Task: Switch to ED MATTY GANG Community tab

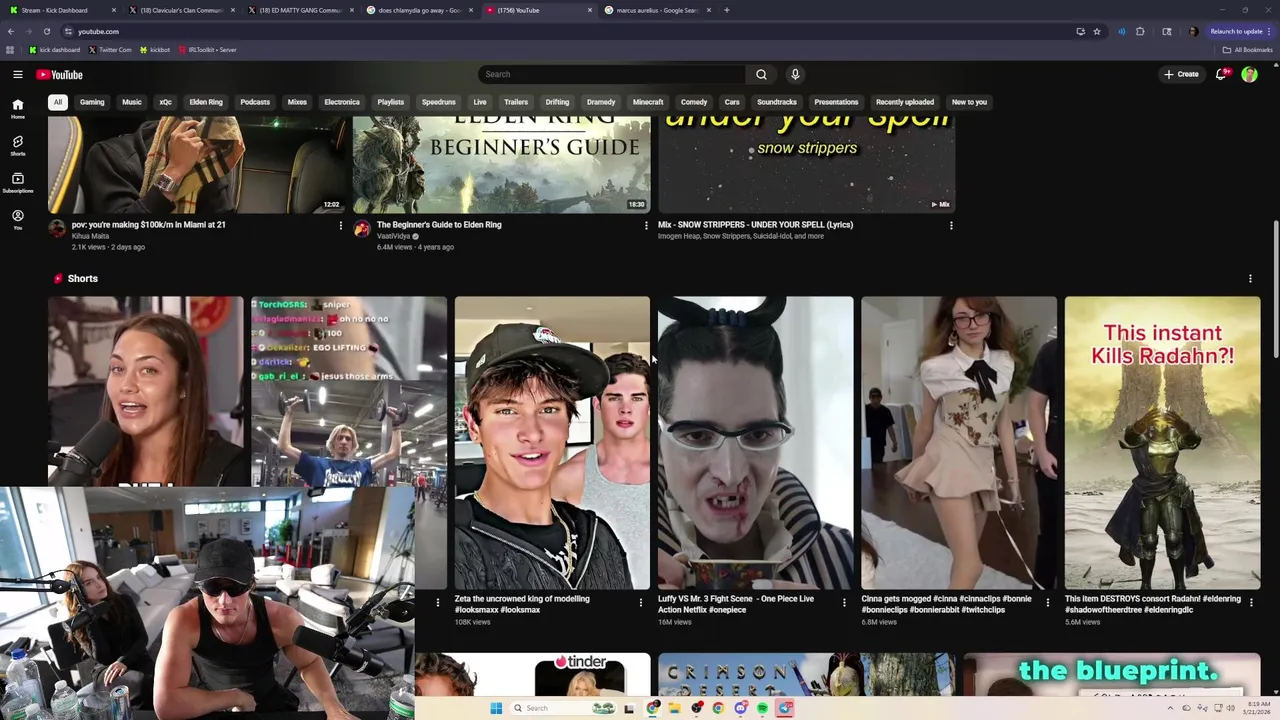Action: (x=299, y=10)
